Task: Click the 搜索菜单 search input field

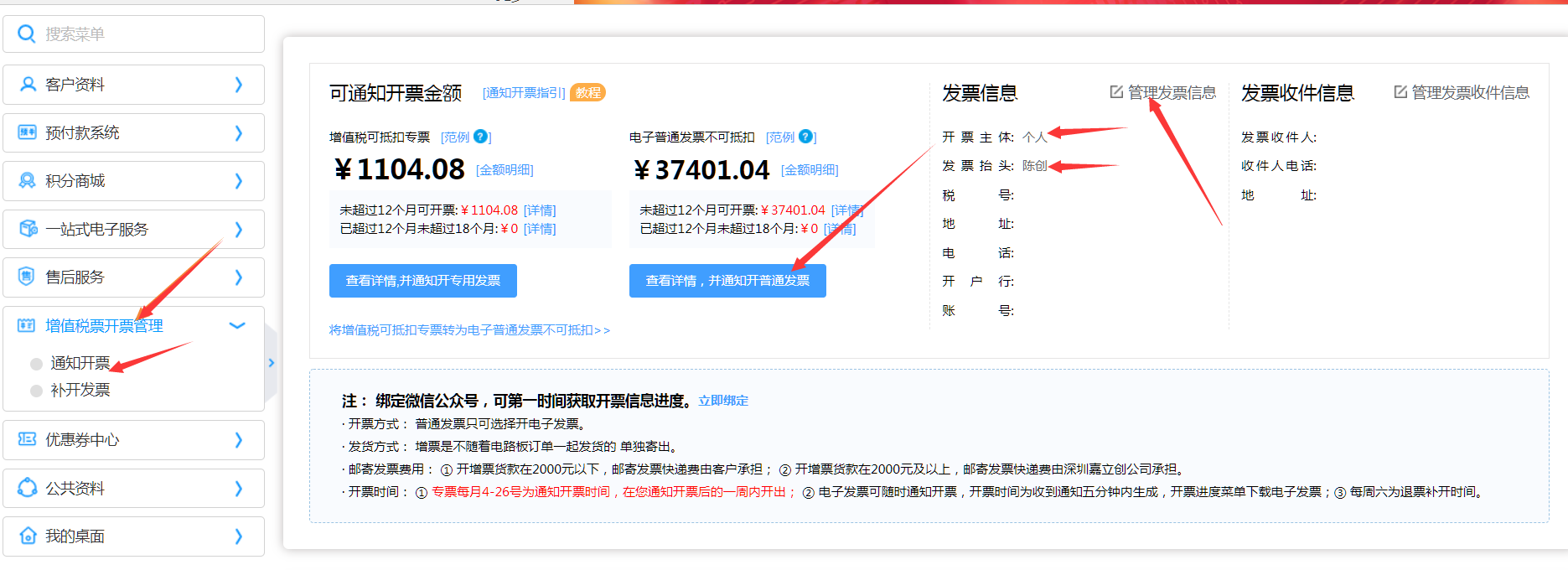Action: (147, 34)
